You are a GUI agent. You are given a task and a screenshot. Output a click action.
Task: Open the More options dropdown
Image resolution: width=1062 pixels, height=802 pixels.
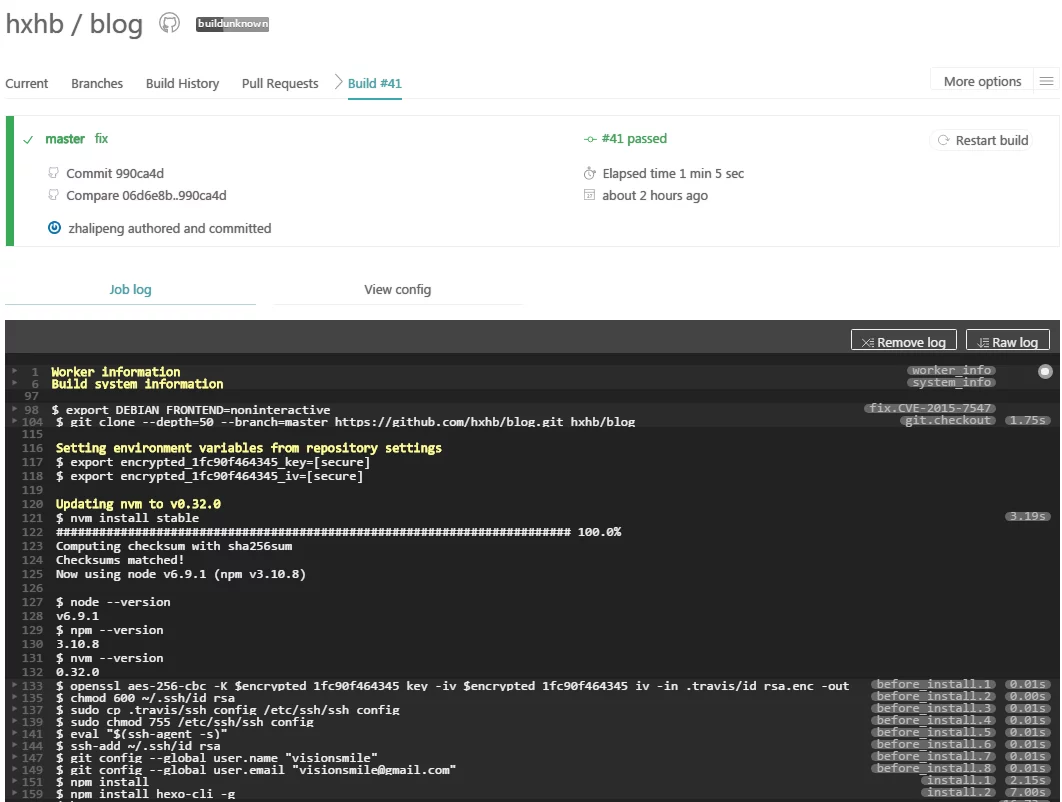(982, 82)
